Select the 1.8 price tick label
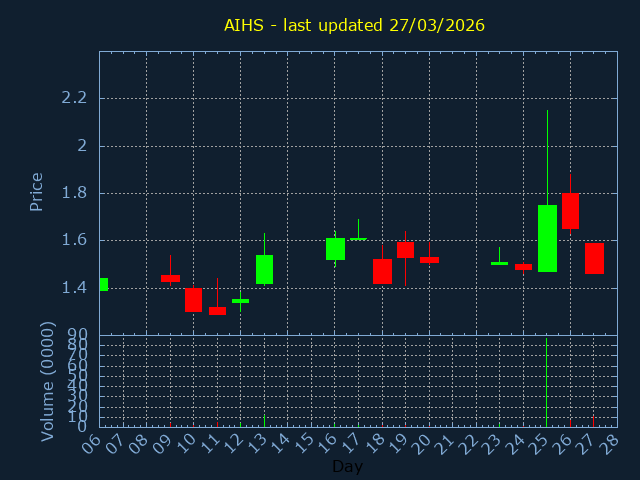Viewport: 640px width, 480px height. point(75,193)
